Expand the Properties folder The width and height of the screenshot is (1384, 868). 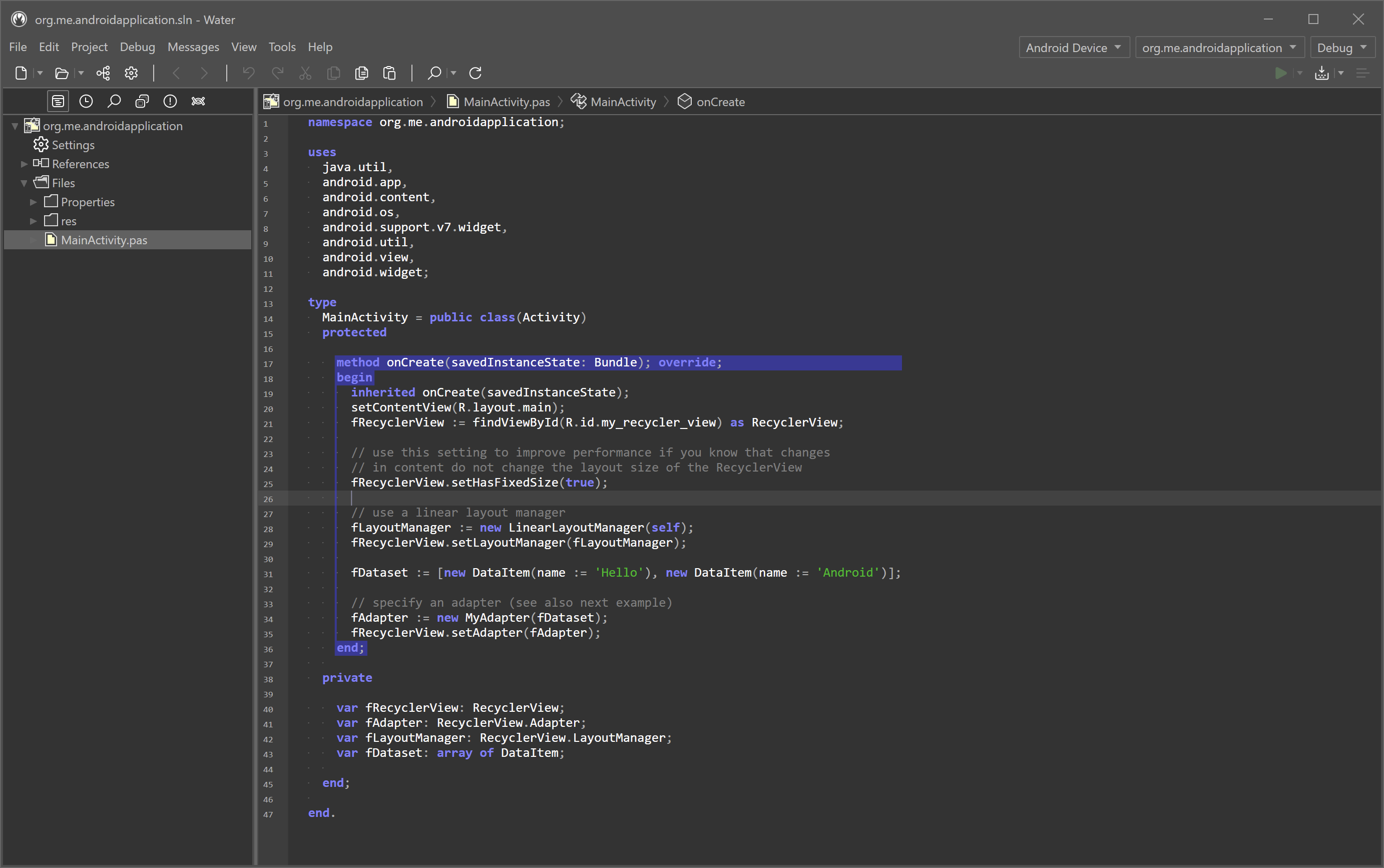[x=34, y=202]
